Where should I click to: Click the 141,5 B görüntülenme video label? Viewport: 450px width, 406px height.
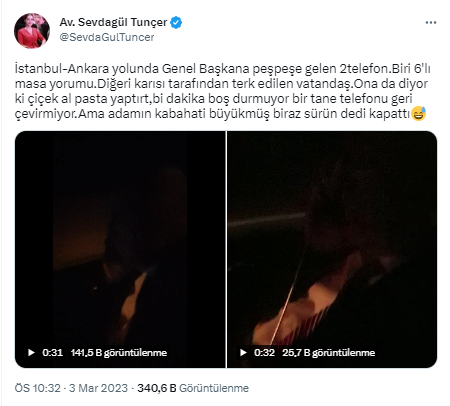tap(119, 353)
